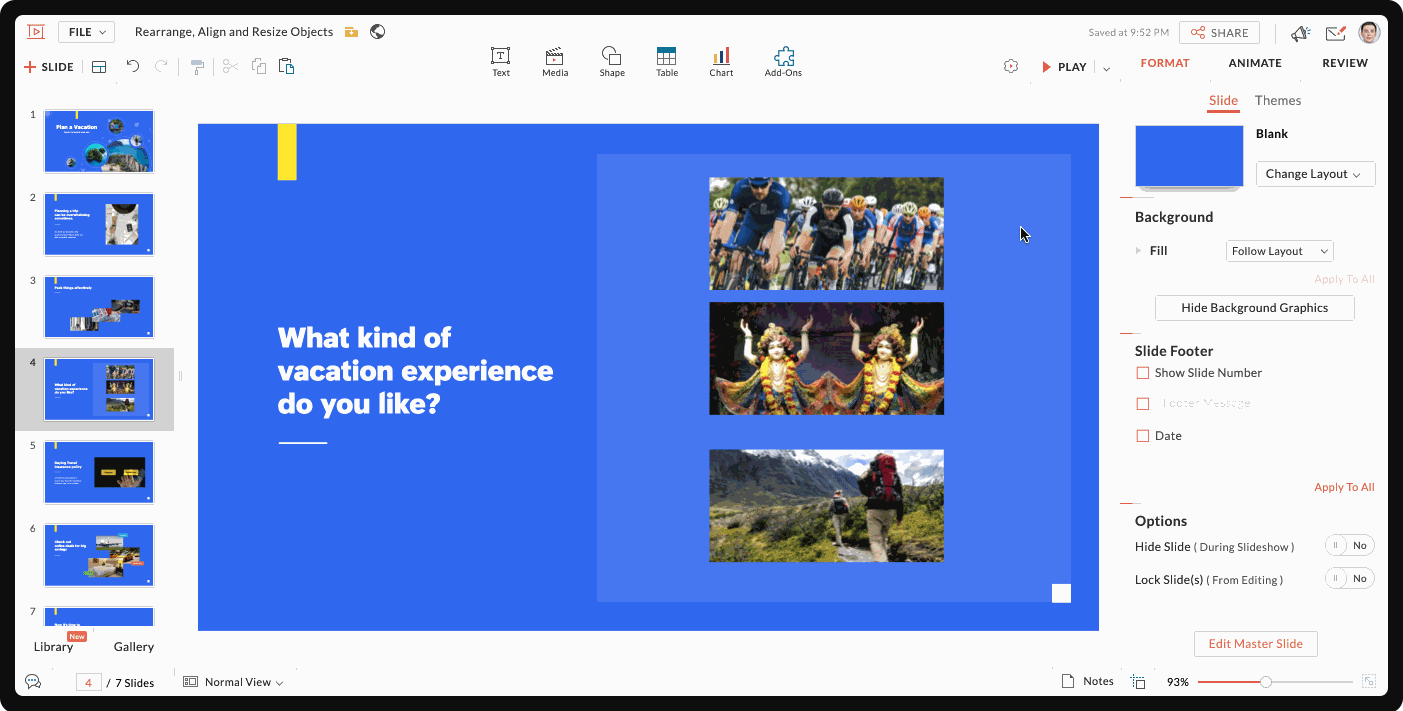Switch to the FORMAT tab
Screen dimensions: 1403x711
1165,63
